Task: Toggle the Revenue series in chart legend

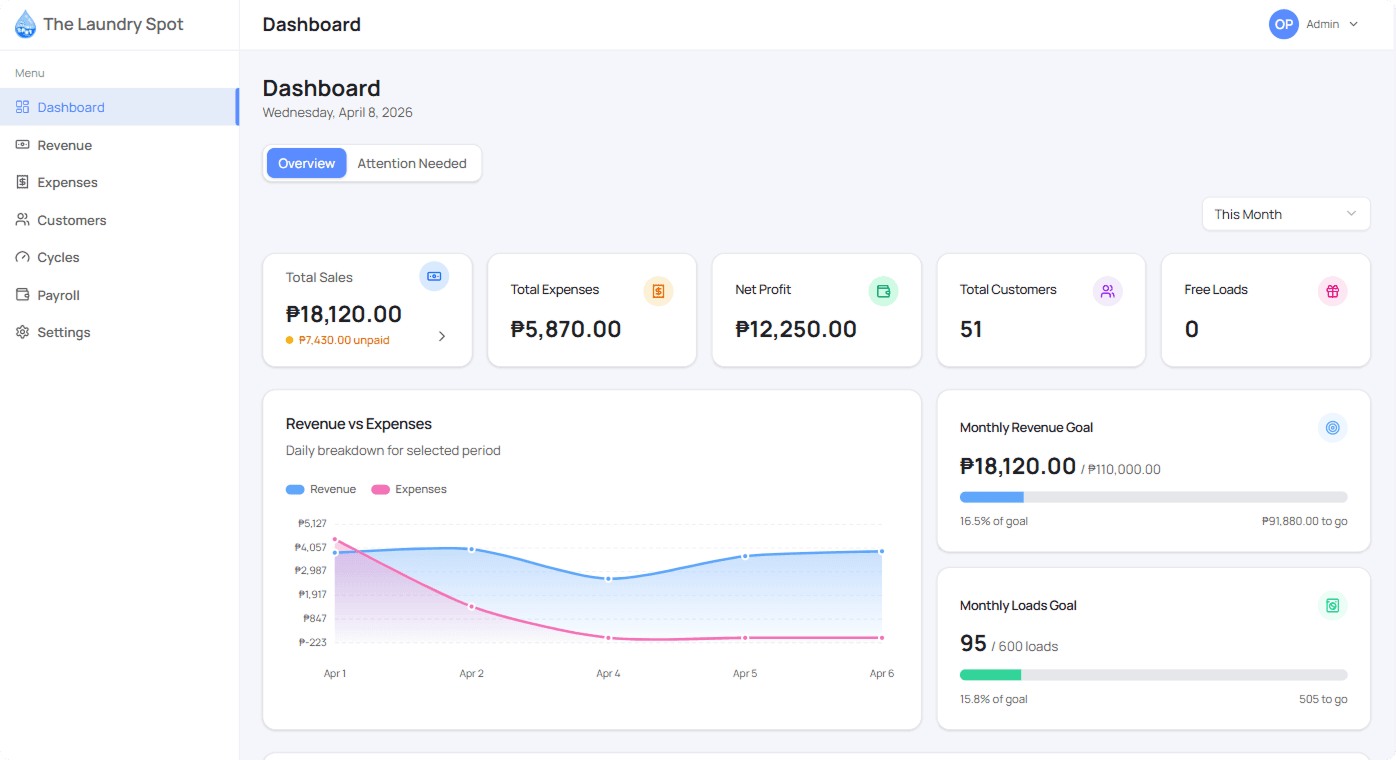Action: [x=321, y=490]
